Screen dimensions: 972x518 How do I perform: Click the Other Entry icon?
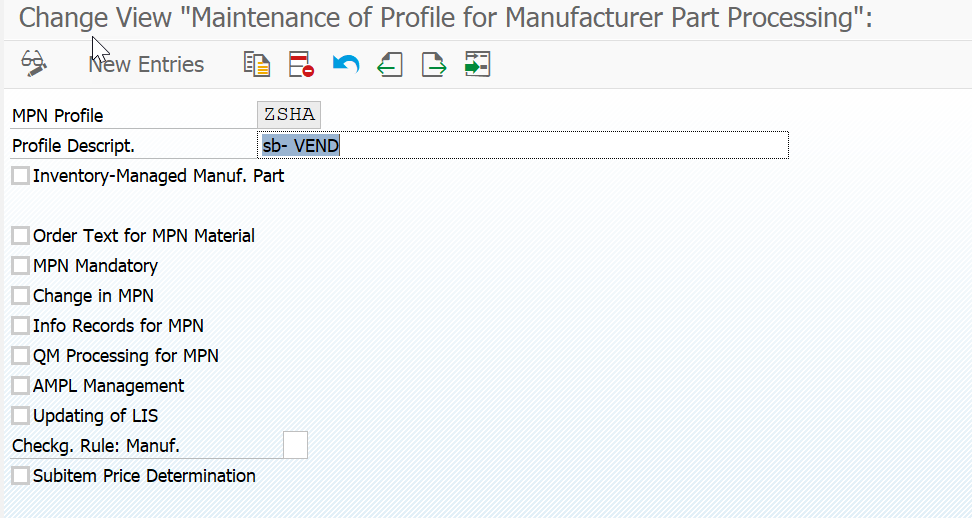477,65
